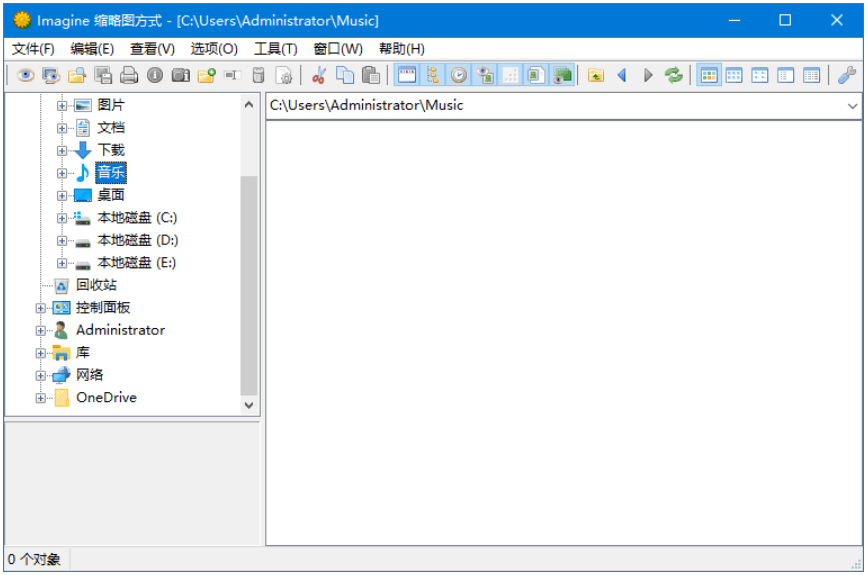This screenshot has height=575, width=868.
Task: Click the eye view icon in toolbar
Action: tap(26, 75)
